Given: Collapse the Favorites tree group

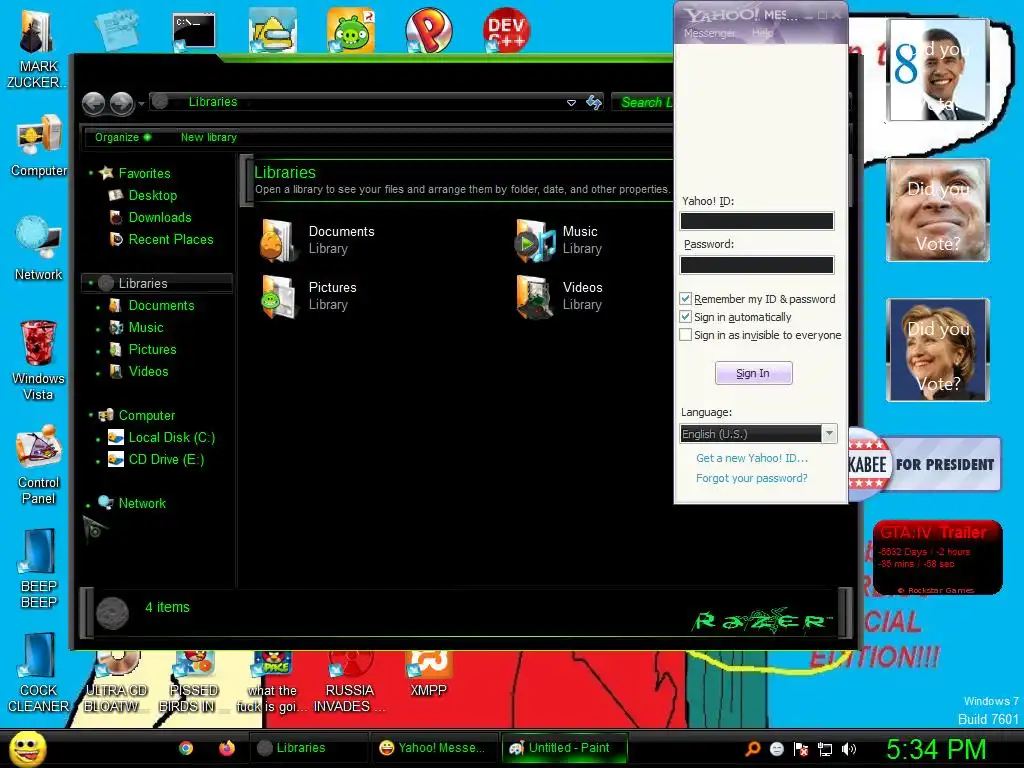Looking at the screenshot, I should coord(91,173).
